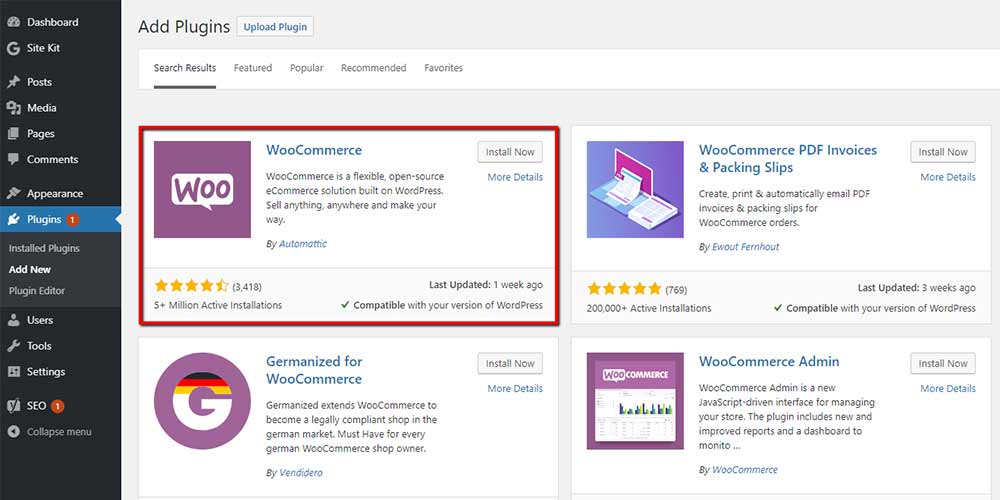Select Add New submenu item
The width and height of the screenshot is (1000, 500).
[x=30, y=269]
